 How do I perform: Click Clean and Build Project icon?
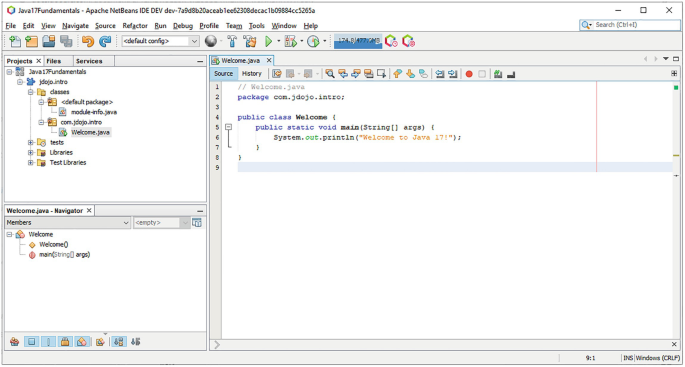(250, 42)
